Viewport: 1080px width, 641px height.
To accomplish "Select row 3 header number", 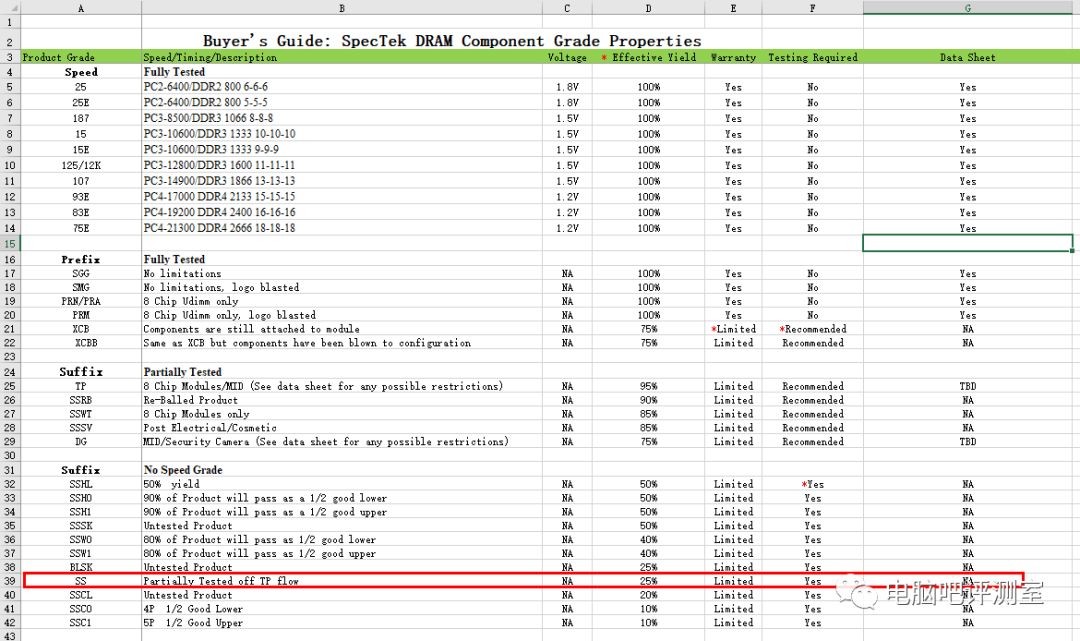I will [x=10, y=57].
